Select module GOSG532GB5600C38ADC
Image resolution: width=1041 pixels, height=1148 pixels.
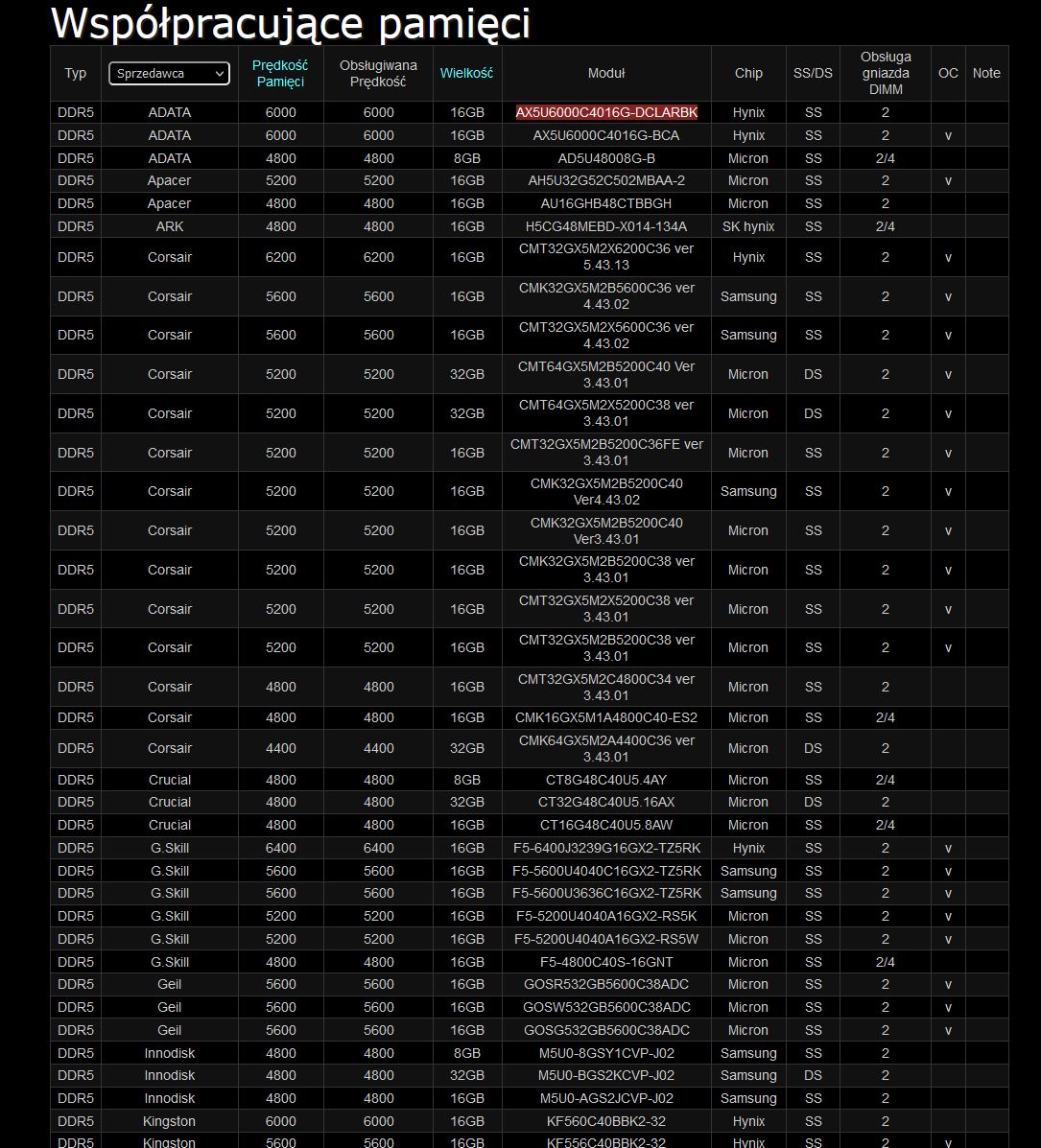[x=606, y=1030]
